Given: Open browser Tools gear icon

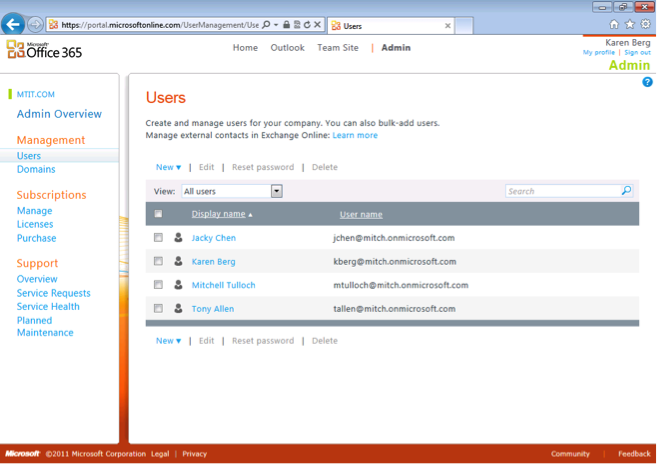Looking at the screenshot, I should [x=646, y=24].
